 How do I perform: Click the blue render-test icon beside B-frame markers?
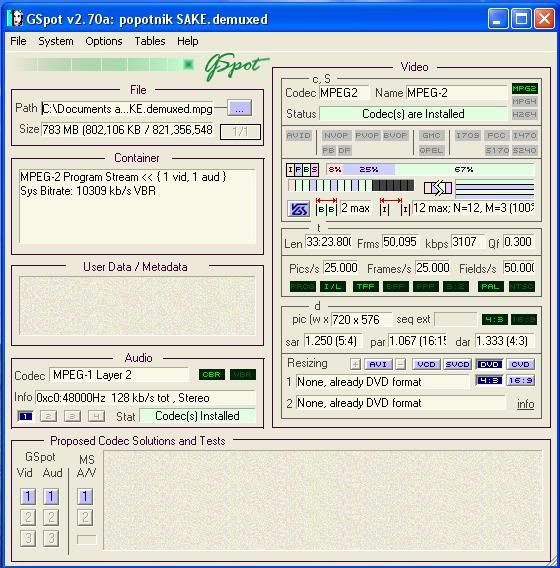point(298,208)
